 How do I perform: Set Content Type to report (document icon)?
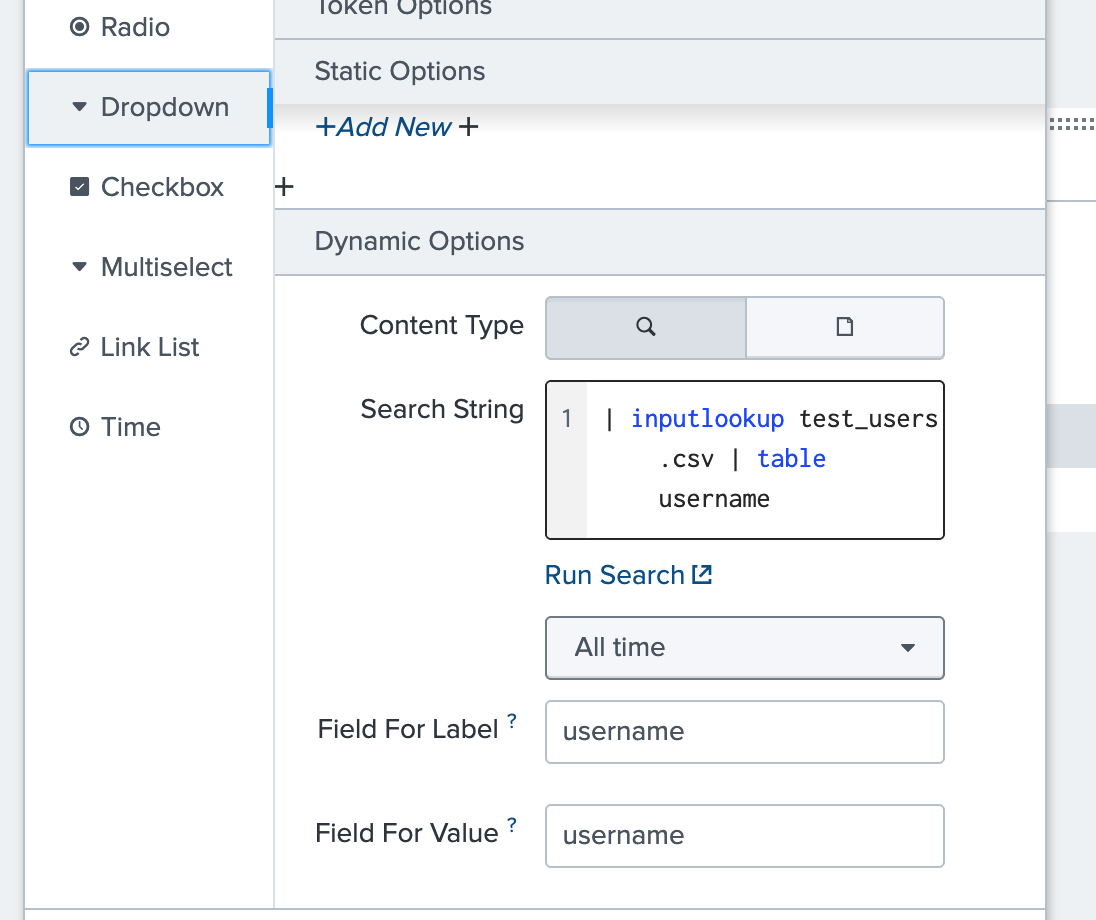click(845, 327)
